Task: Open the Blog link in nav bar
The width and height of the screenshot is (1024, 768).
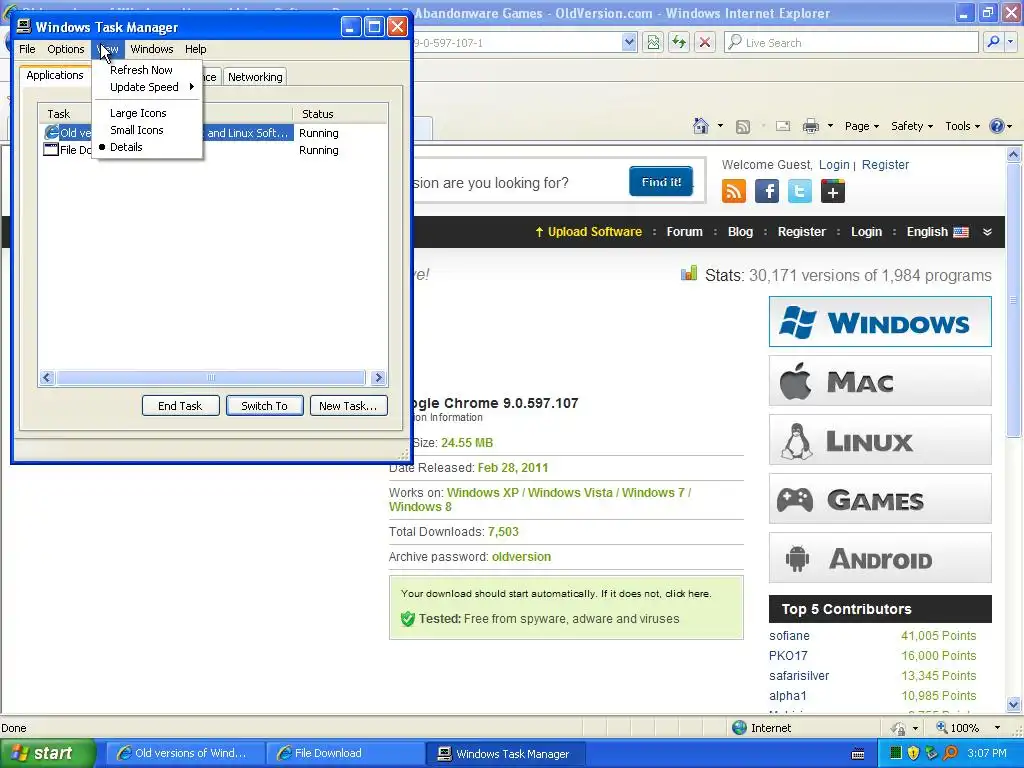Action: (x=740, y=232)
